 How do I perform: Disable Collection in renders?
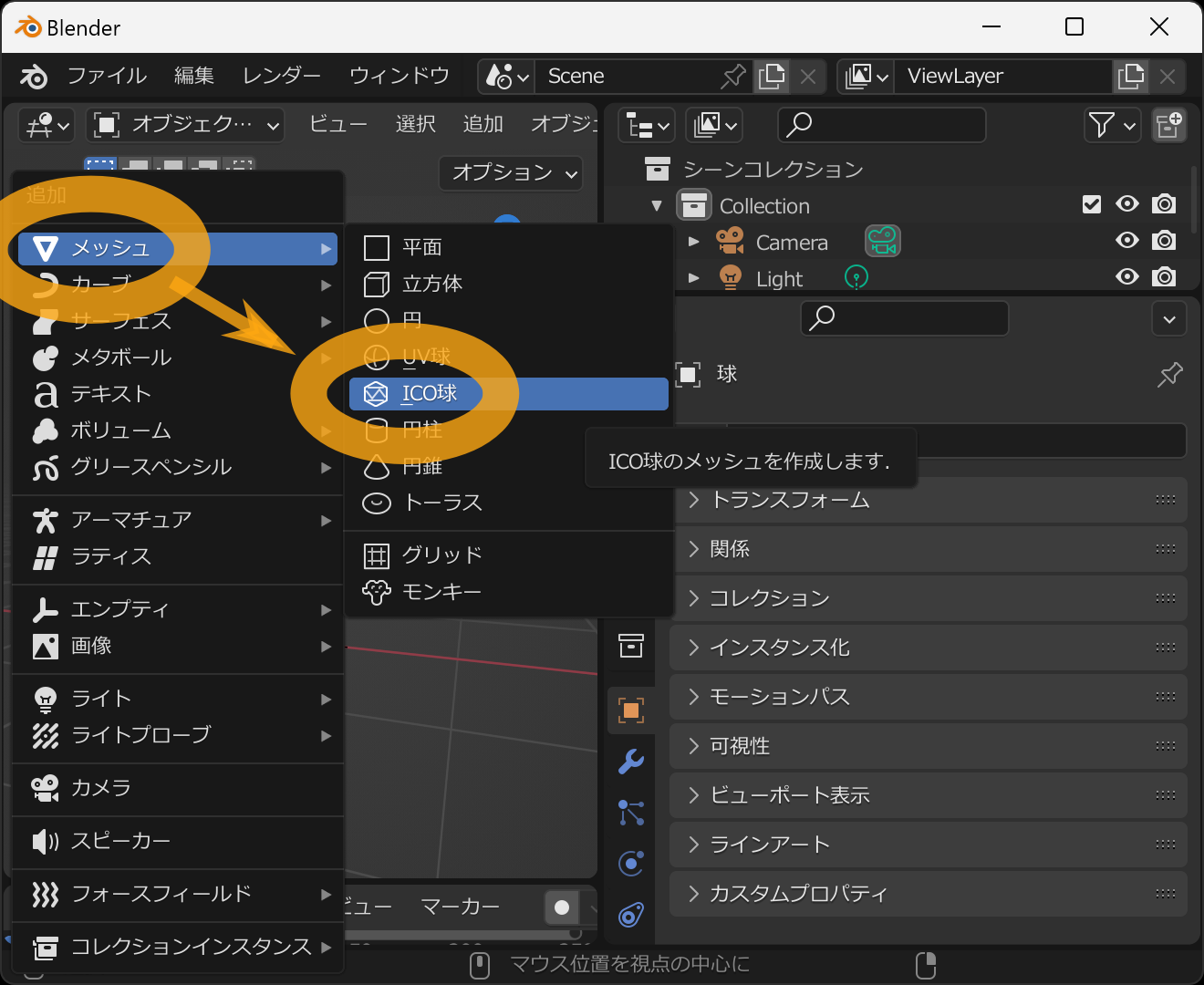(1164, 204)
